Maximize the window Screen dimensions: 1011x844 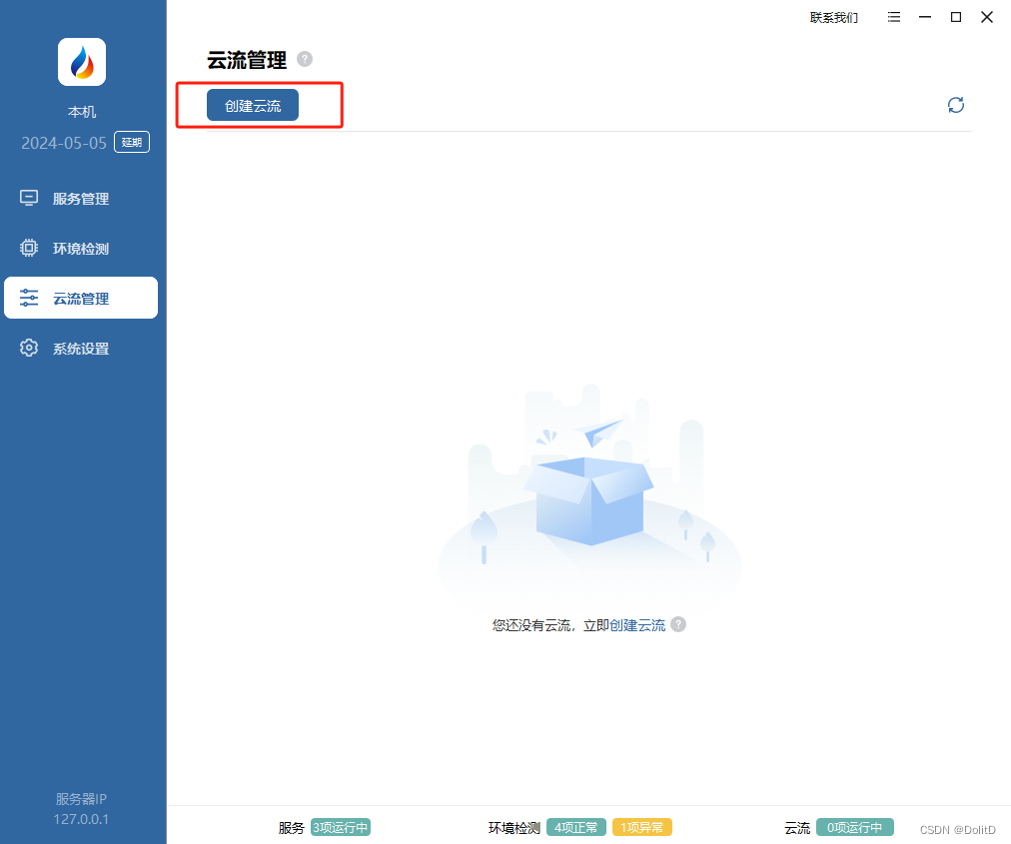coord(956,17)
